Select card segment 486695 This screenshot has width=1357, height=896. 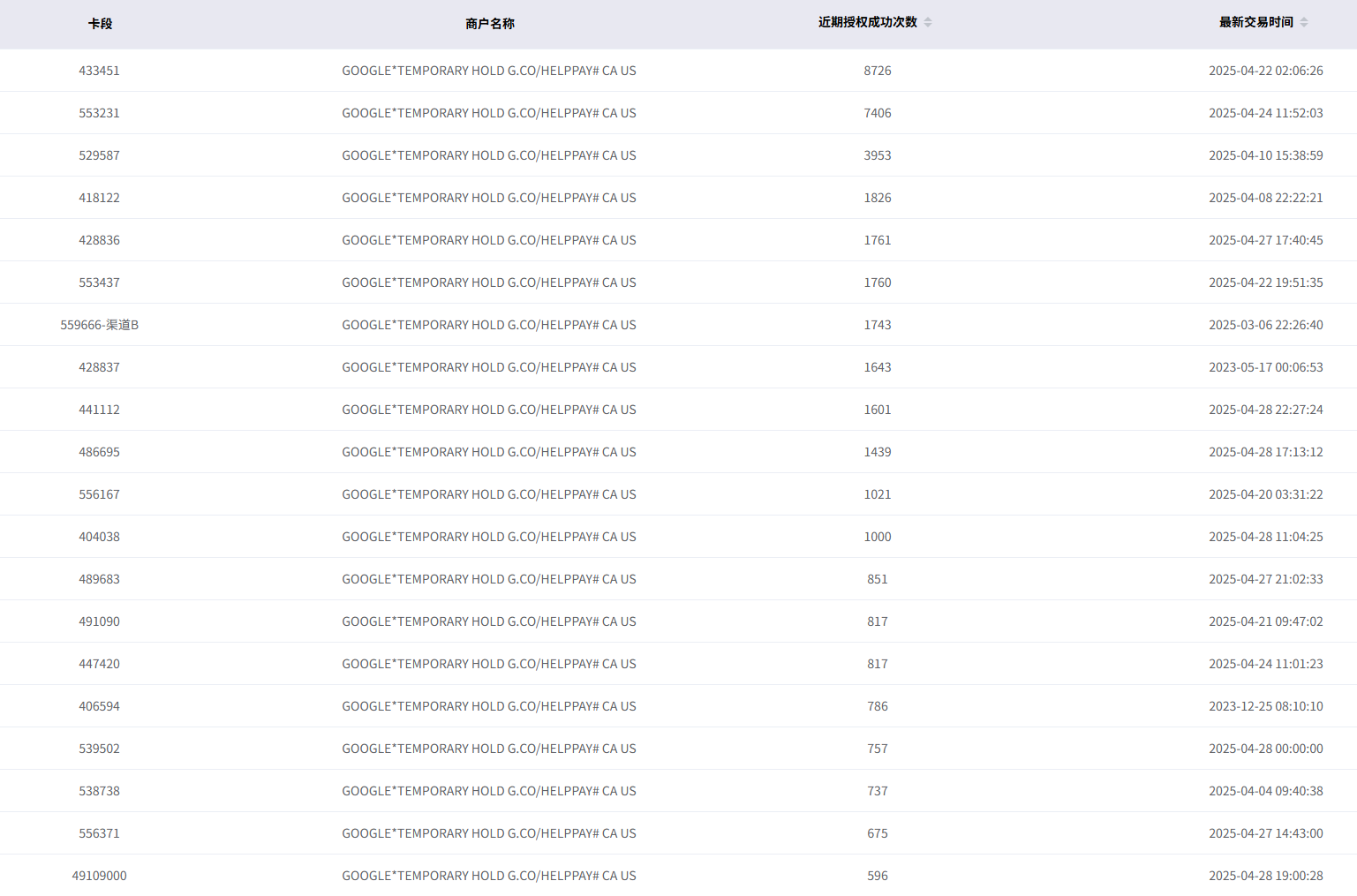[99, 452]
